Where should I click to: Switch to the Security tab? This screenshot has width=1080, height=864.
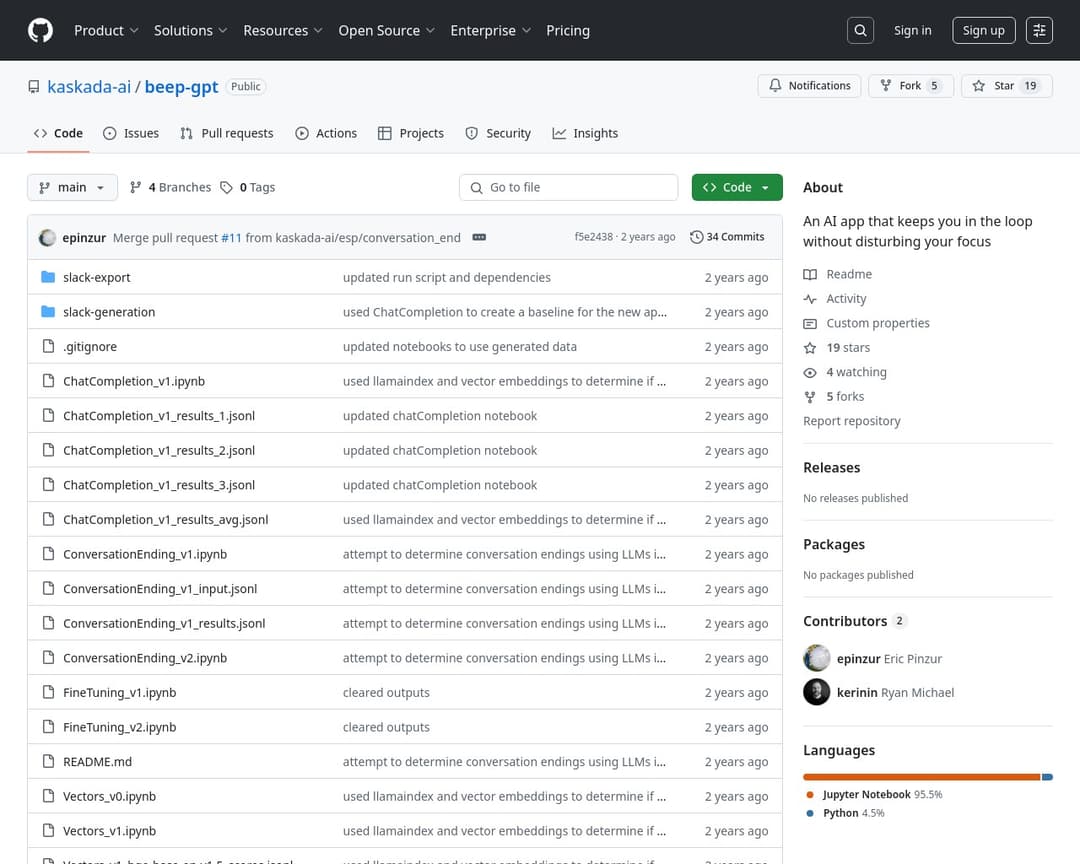(498, 134)
